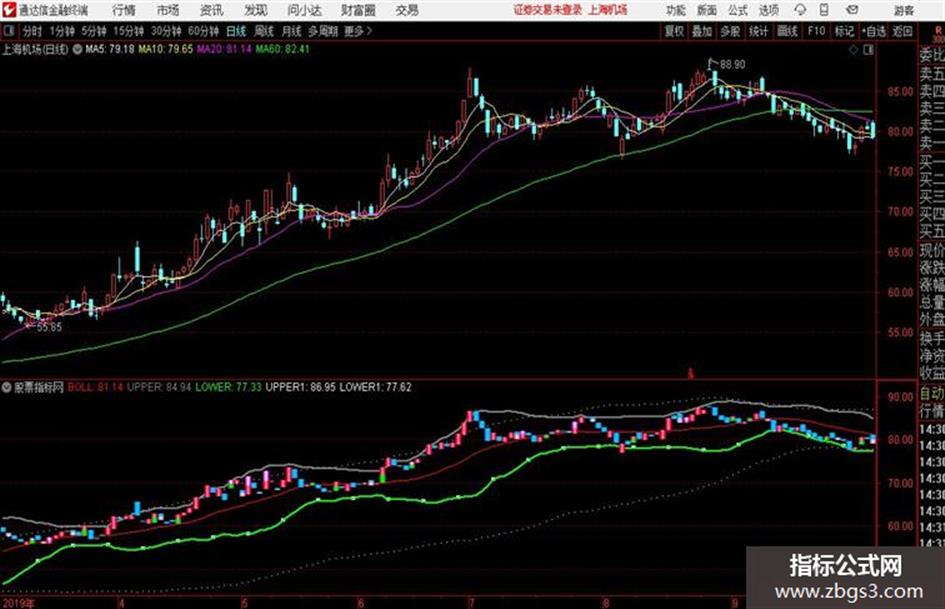Open the 问小达 menu
The width and height of the screenshot is (945, 609).
click(304, 10)
